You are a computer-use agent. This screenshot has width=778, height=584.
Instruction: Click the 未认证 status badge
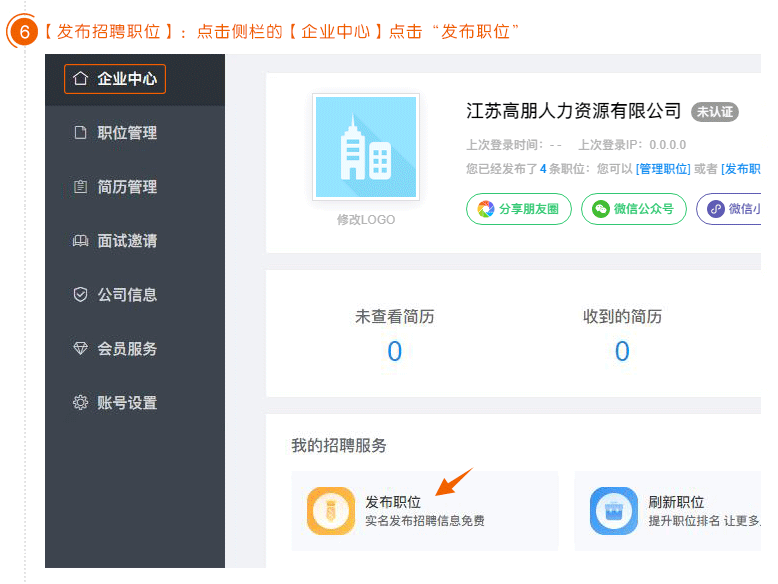pos(715,112)
